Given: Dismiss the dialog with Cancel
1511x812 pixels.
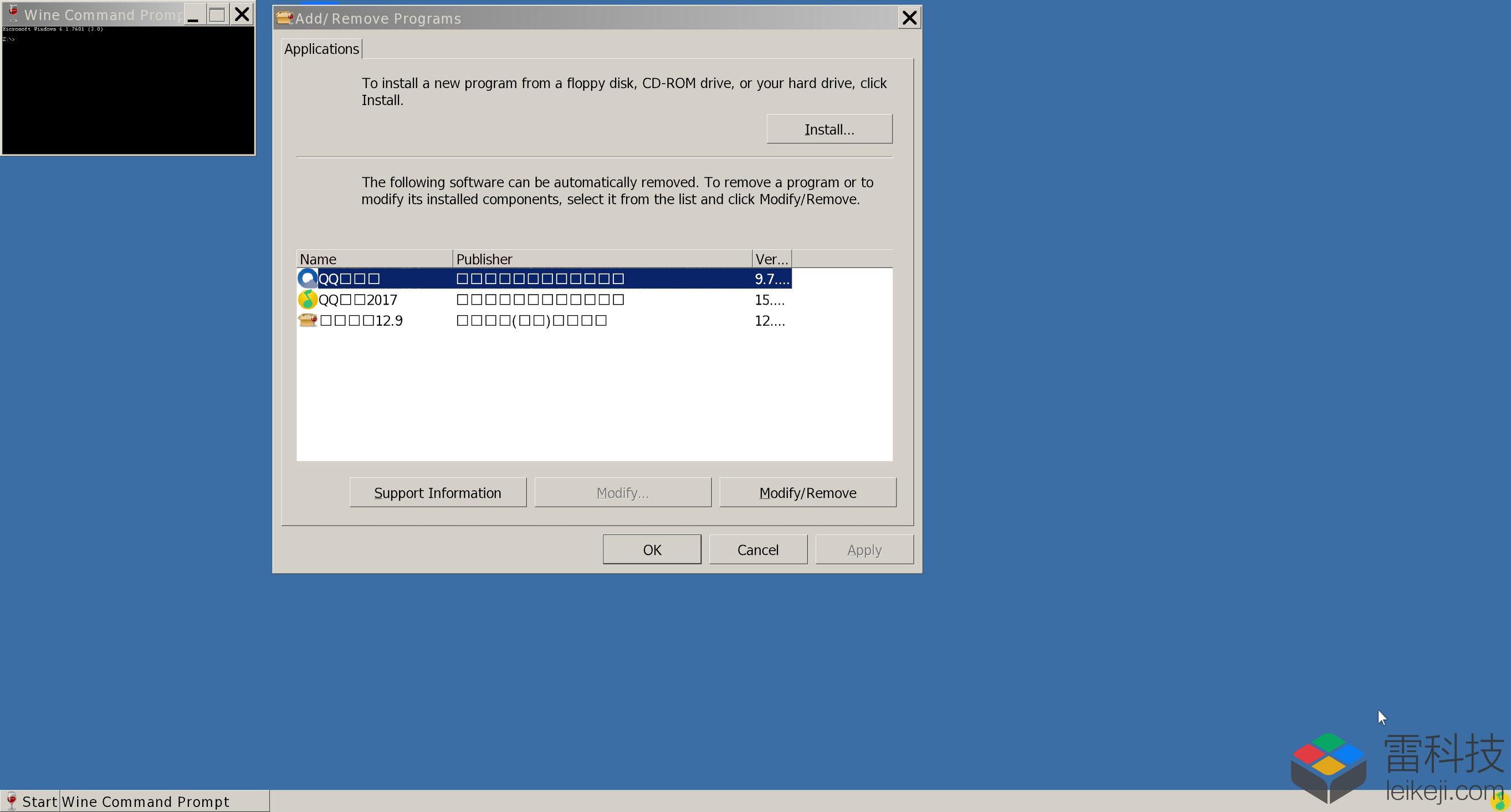Looking at the screenshot, I should tap(758, 549).
